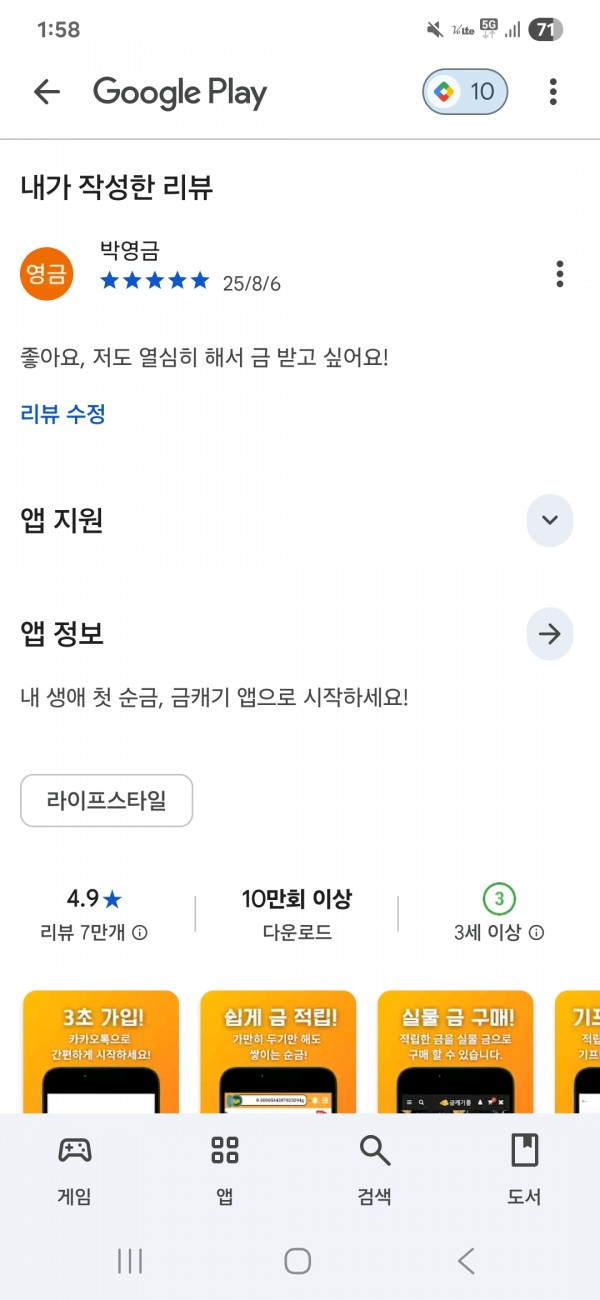Tap the info icon beside 리뷰 7만개
The width and height of the screenshot is (600, 1300).
point(140,933)
